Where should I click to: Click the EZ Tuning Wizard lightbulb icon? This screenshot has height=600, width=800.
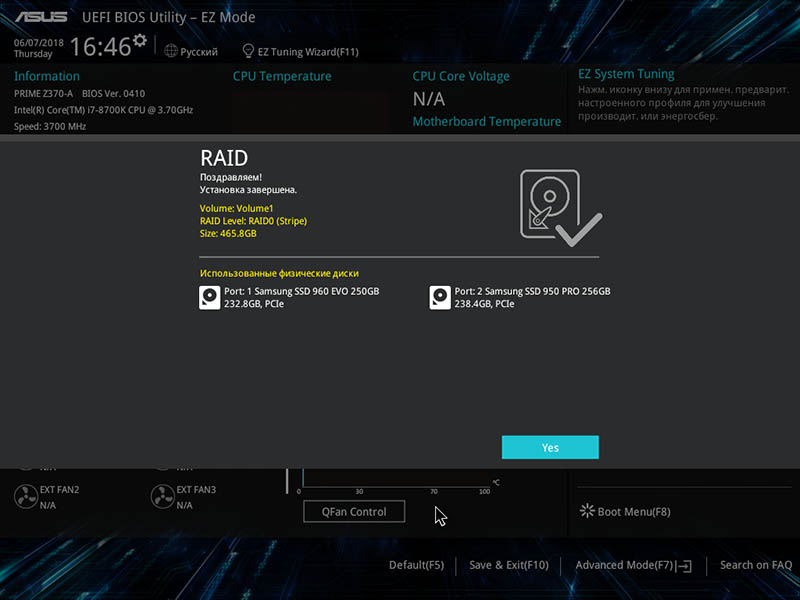point(248,51)
